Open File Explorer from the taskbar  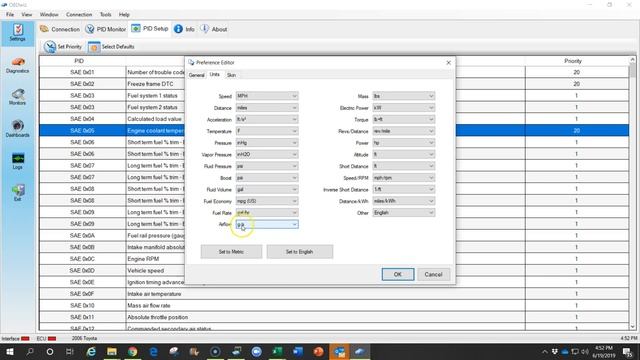pos(111,351)
